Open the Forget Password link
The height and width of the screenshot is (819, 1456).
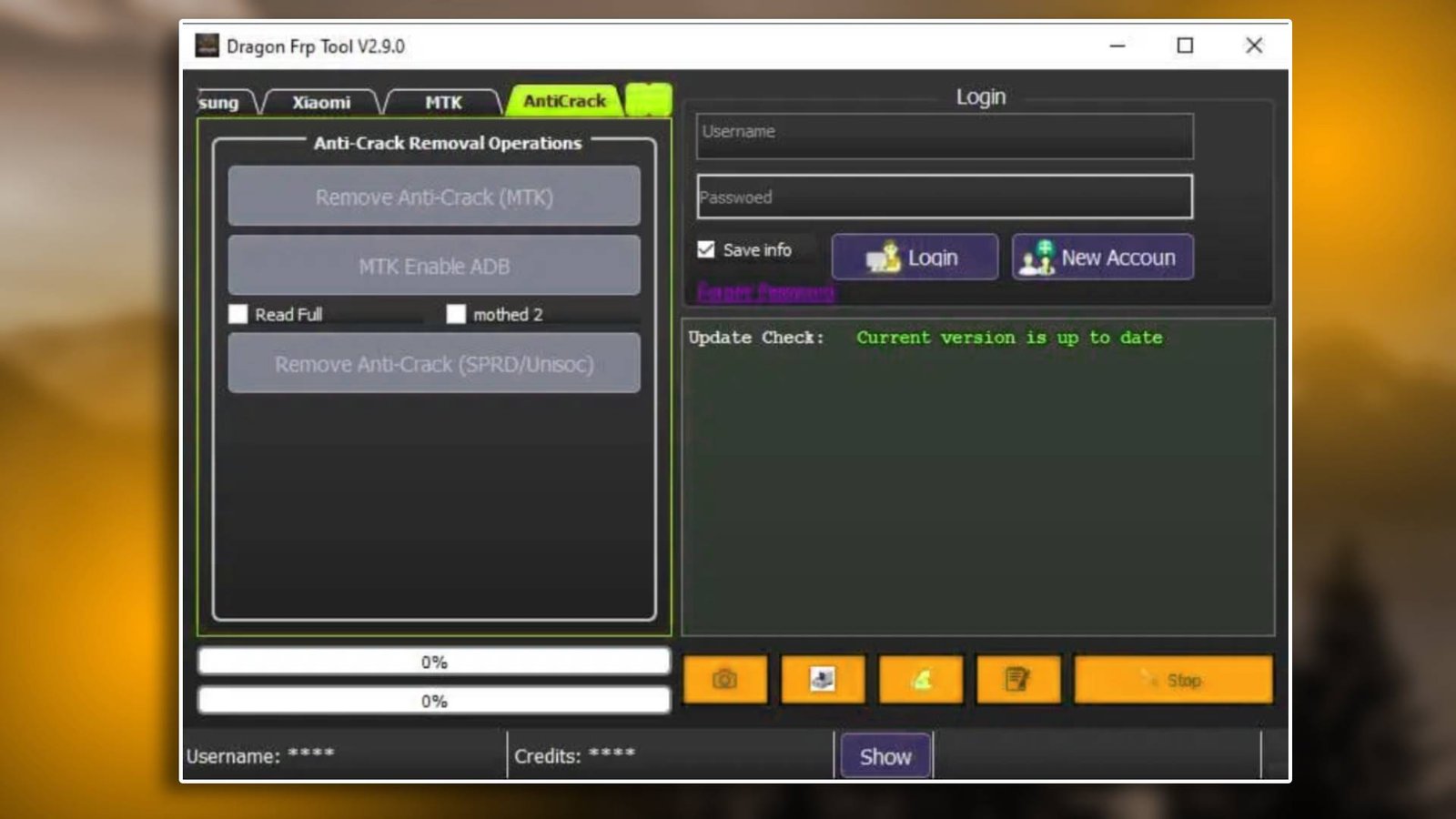[x=764, y=294]
